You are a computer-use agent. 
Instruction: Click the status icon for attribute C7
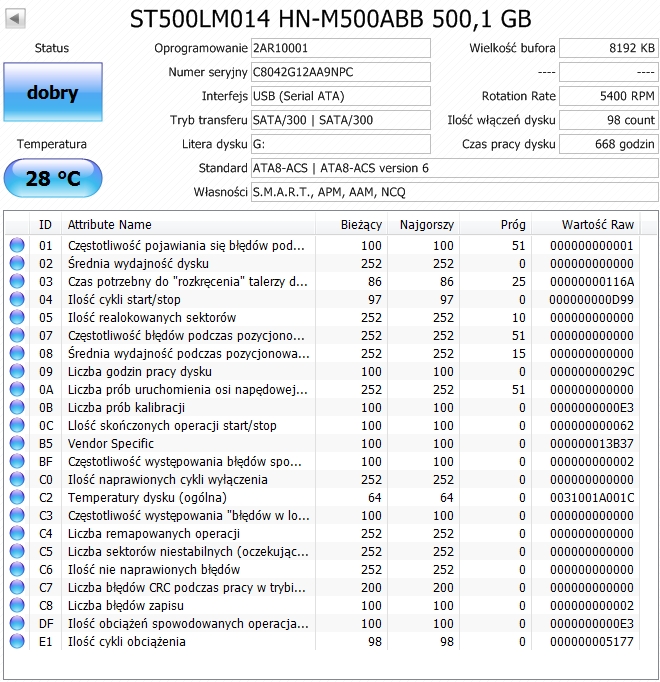coord(17,587)
